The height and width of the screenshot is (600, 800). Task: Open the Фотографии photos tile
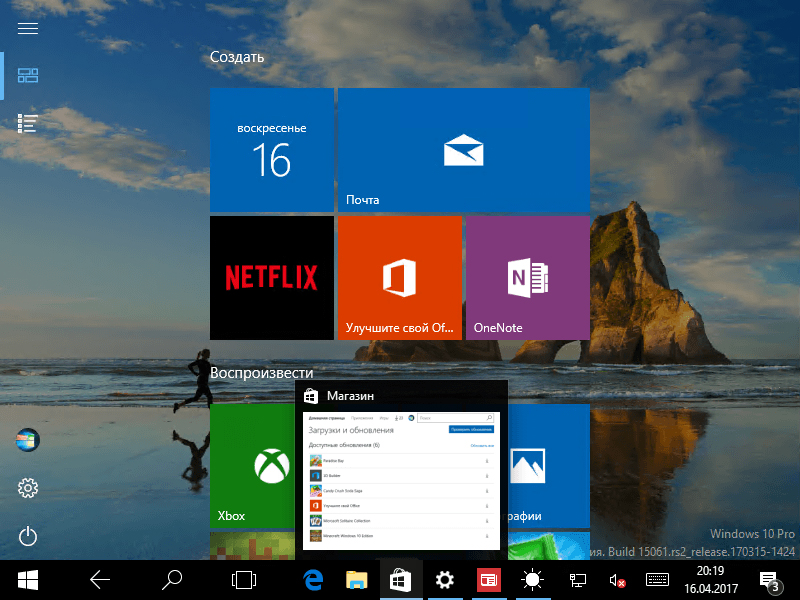549,466
